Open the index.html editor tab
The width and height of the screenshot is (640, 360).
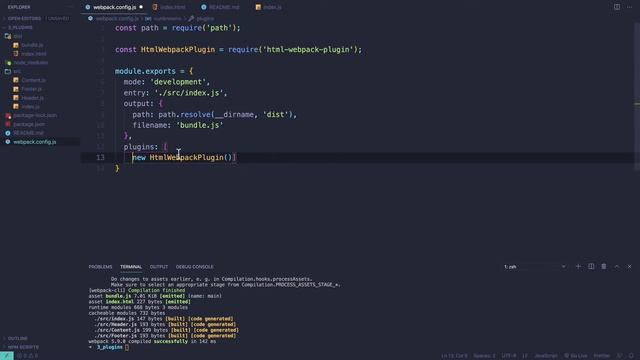point(169,7)
